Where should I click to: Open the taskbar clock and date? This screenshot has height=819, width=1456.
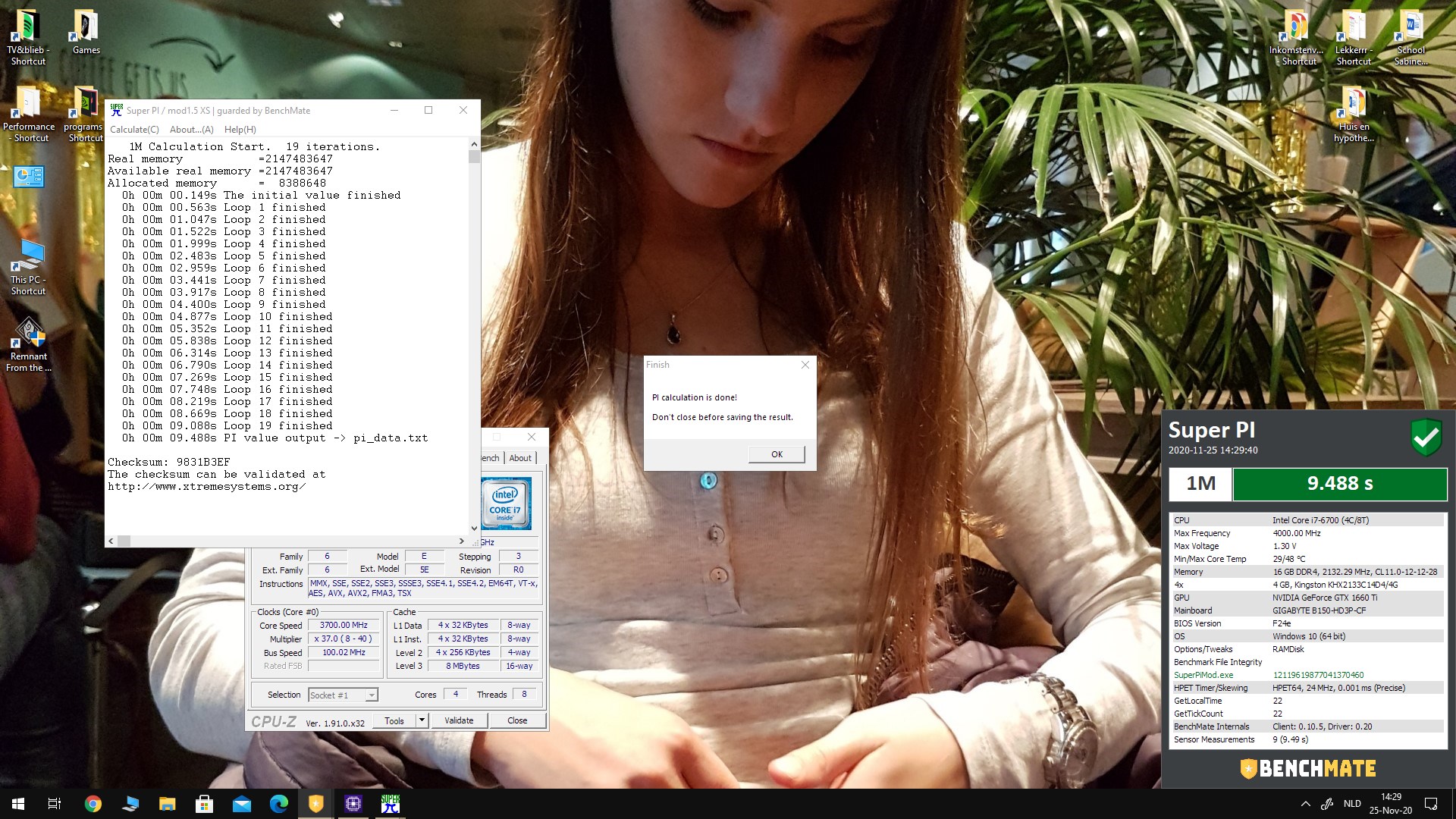click(x=1391, y=804)
